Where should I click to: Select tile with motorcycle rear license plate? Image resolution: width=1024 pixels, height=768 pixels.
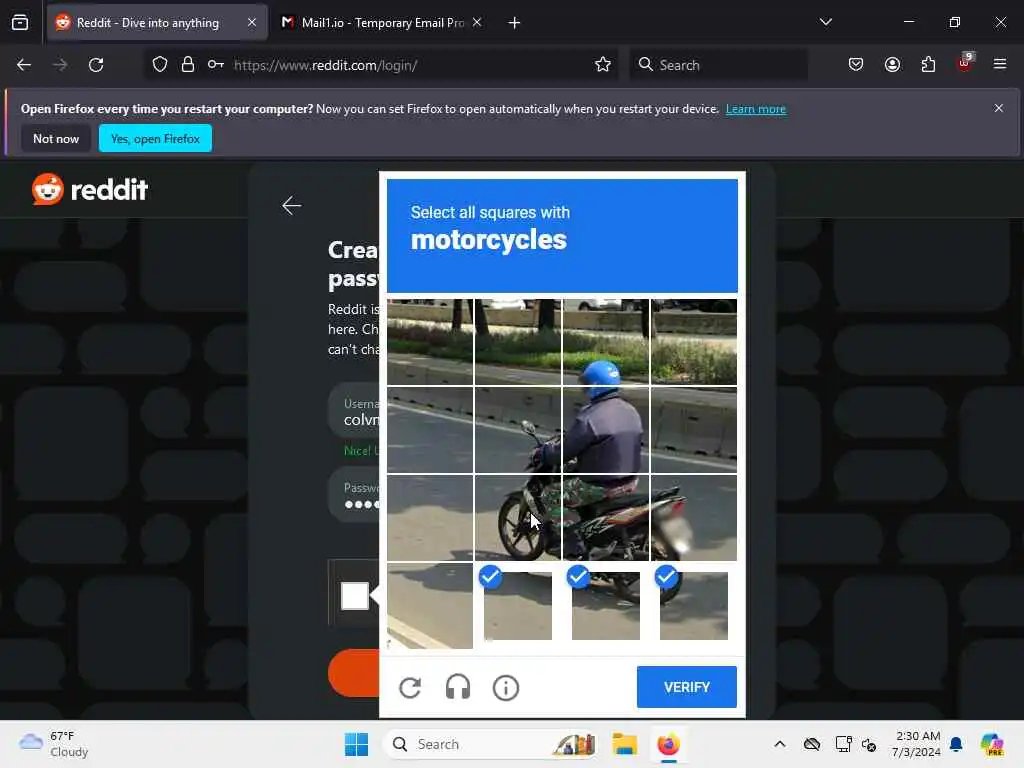coord(694,518)
